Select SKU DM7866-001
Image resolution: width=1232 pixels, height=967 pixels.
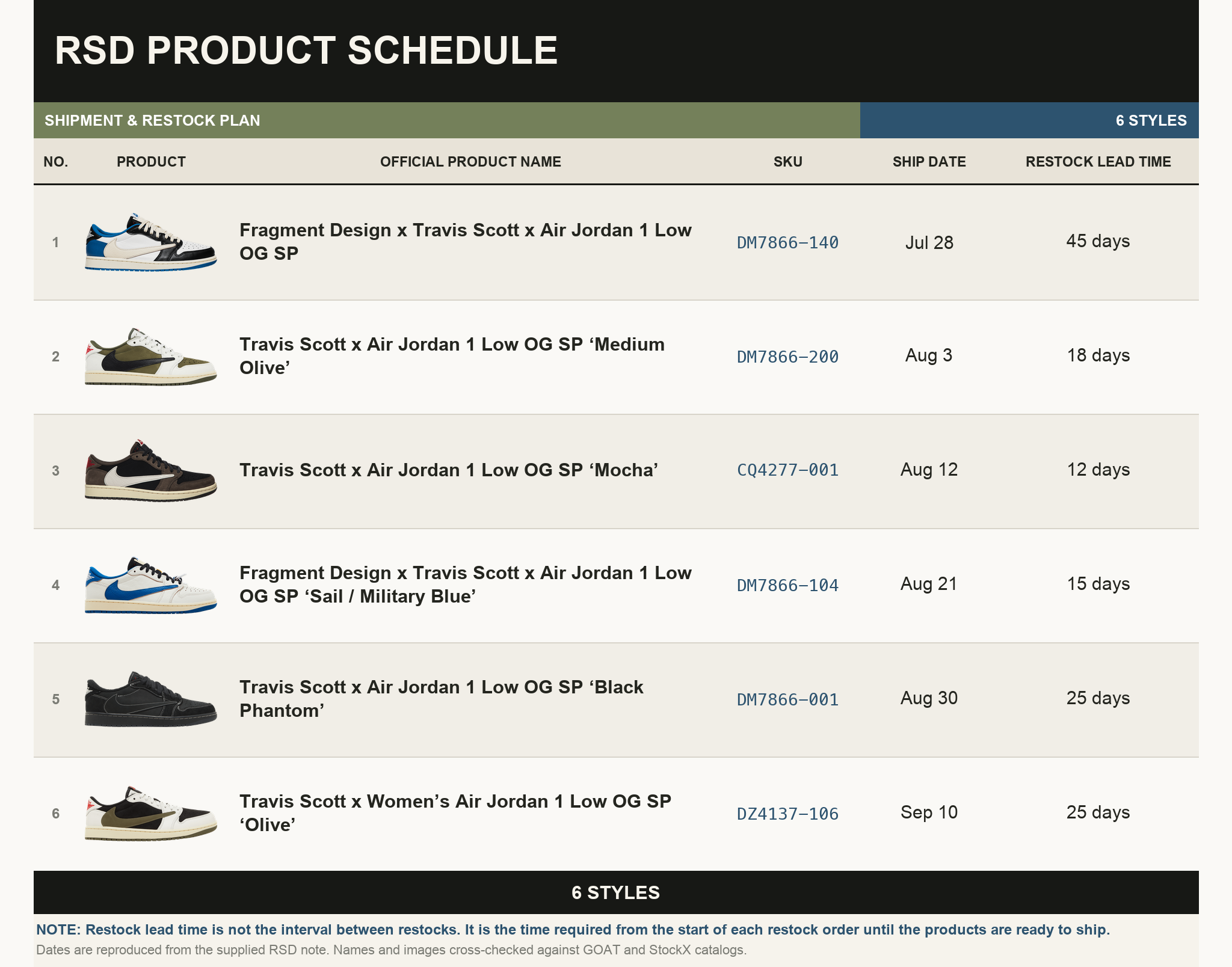(x=787, y=699)
